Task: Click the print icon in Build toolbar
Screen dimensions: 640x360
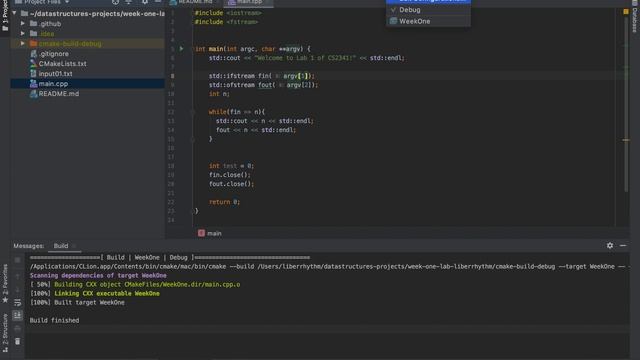Action: click(18, 329)
